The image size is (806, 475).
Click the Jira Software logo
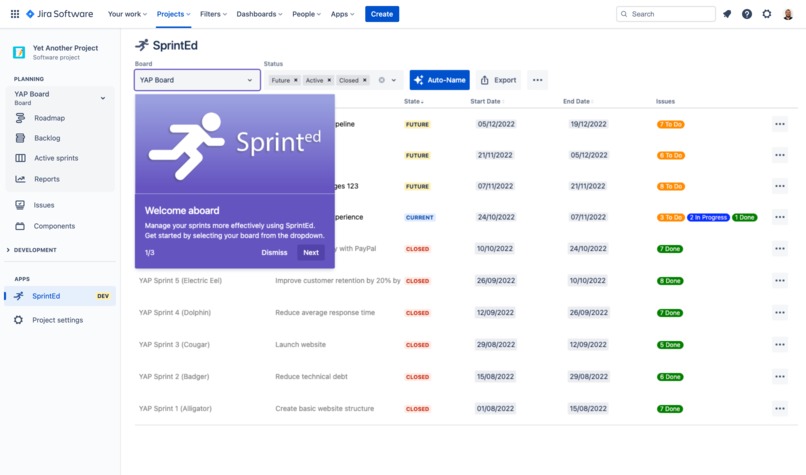60,14
